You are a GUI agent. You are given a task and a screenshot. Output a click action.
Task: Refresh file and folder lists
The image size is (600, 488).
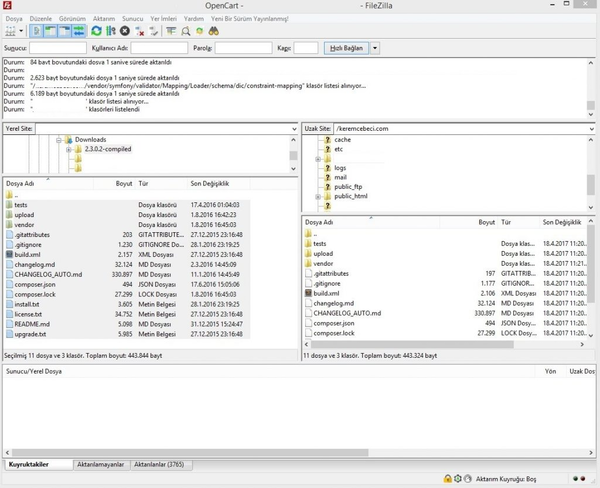click(96, 31)
